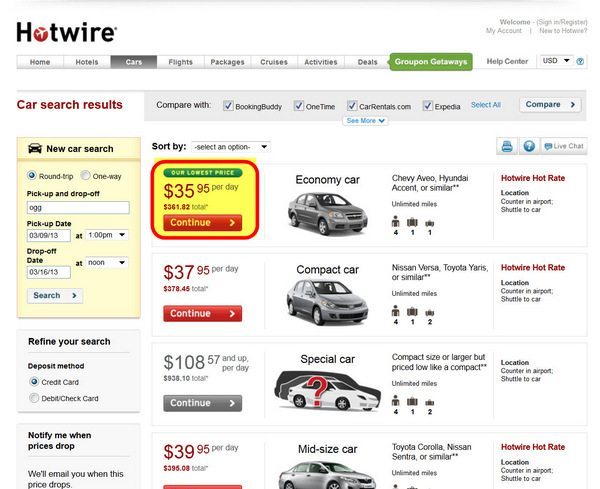Viewport: 600px width, 489px height.
Task: Open help via the blue question mark icon
Action: [x=529, y=146]
